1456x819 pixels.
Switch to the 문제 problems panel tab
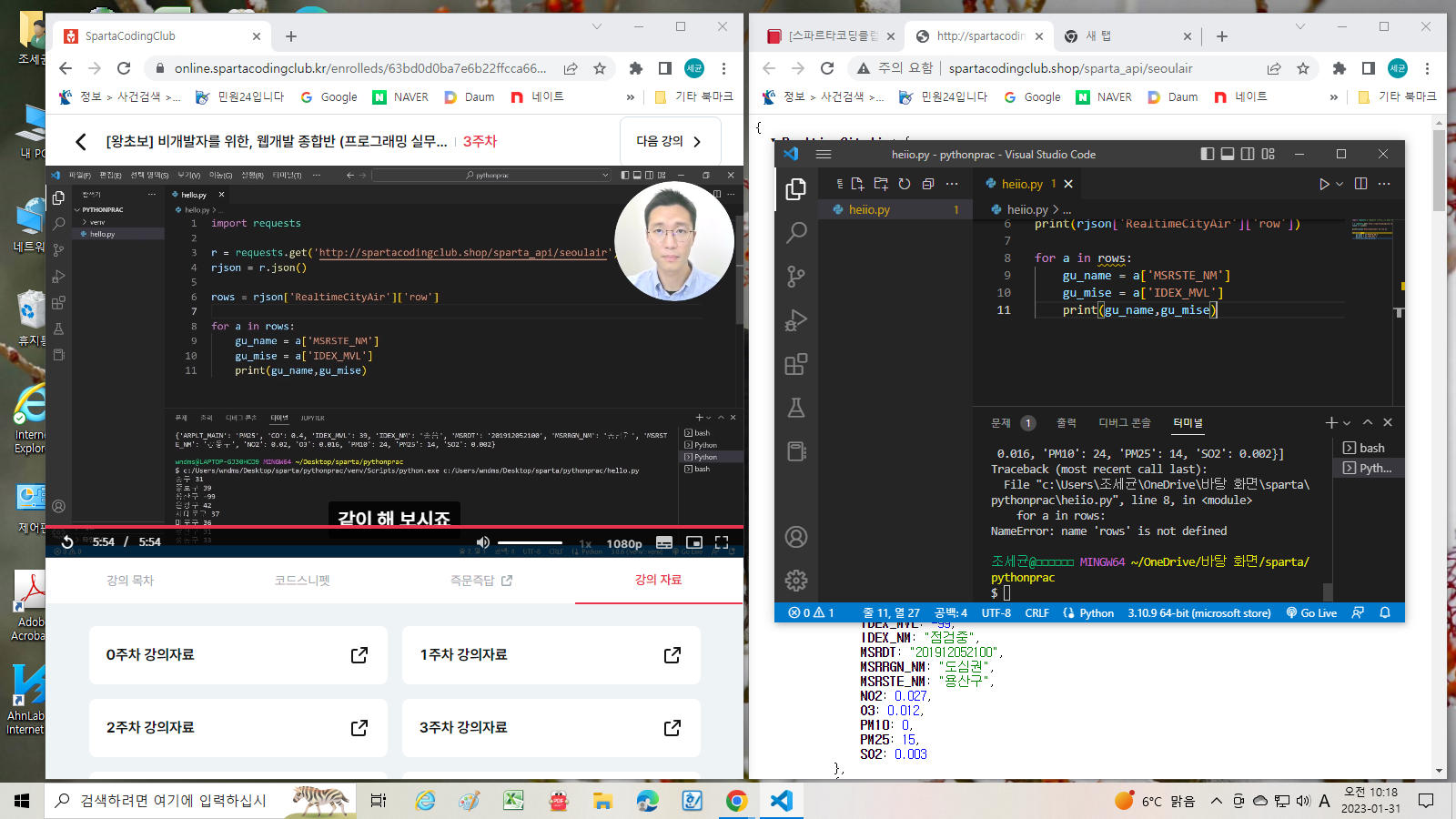coord(1001,423)
